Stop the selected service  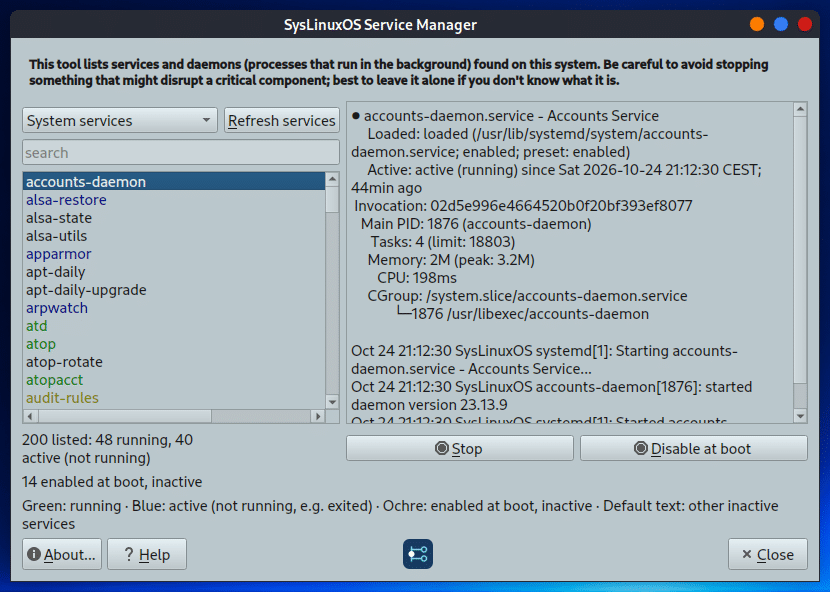pyautogui.click(x=459, y=449)
